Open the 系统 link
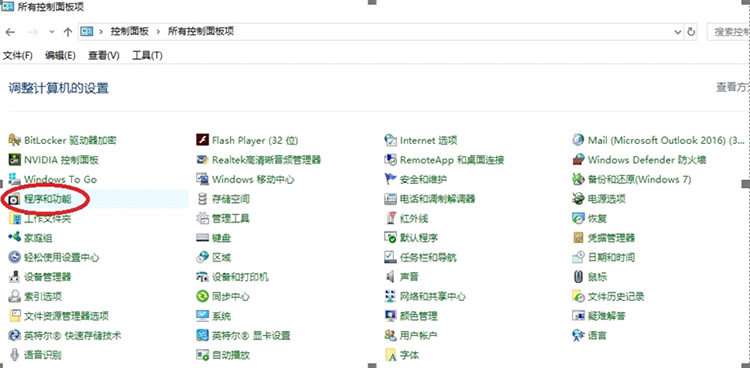Image resolution: width=750 pixels, height=368 pixels. [221, 316]
